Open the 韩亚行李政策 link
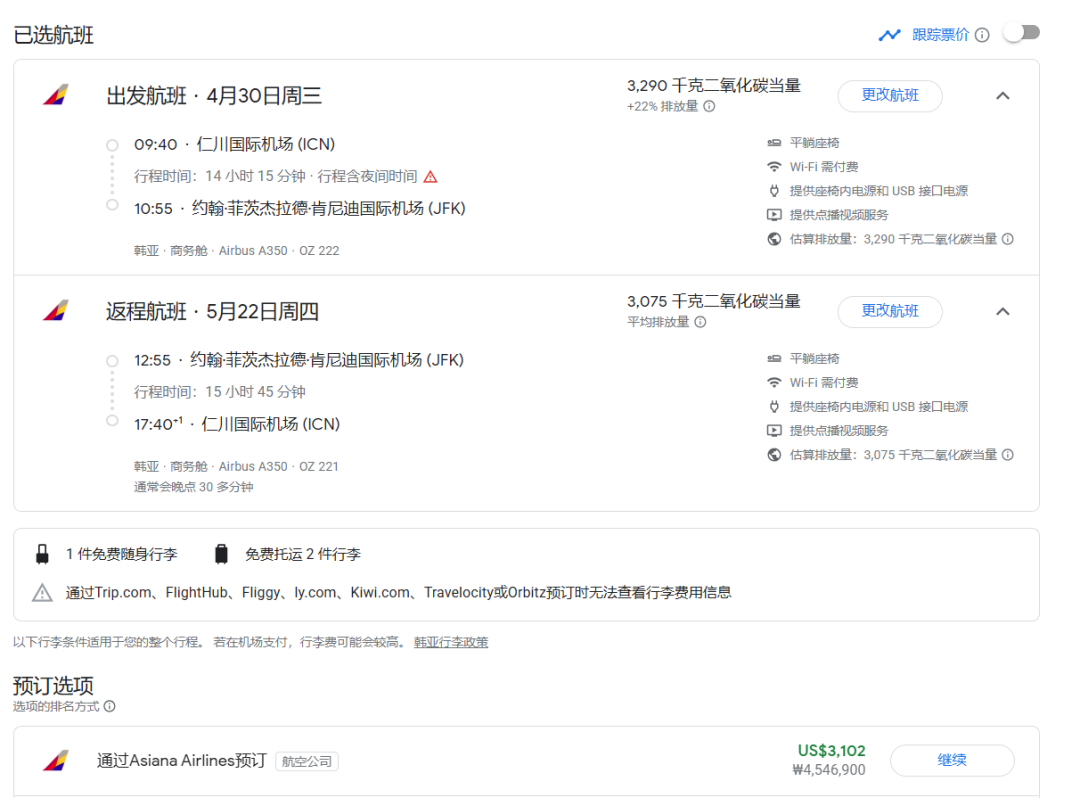This screenshot has width=1080, height=798. 450,642
